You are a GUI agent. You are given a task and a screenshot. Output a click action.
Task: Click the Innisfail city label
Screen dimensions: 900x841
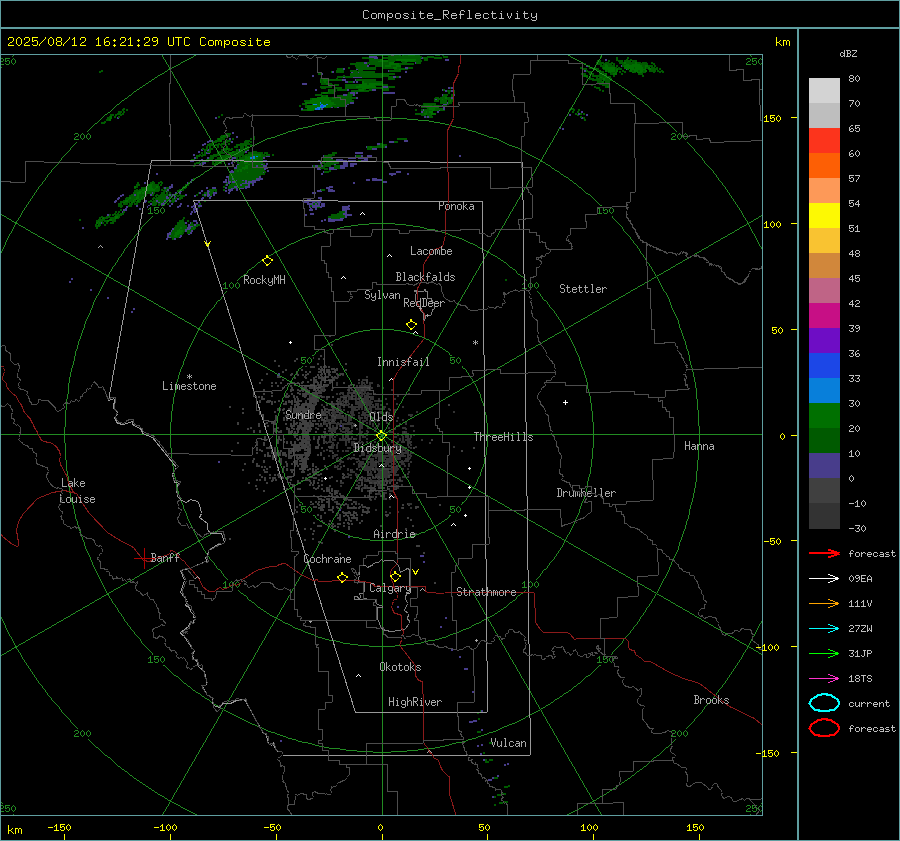[x=403, y=362]
